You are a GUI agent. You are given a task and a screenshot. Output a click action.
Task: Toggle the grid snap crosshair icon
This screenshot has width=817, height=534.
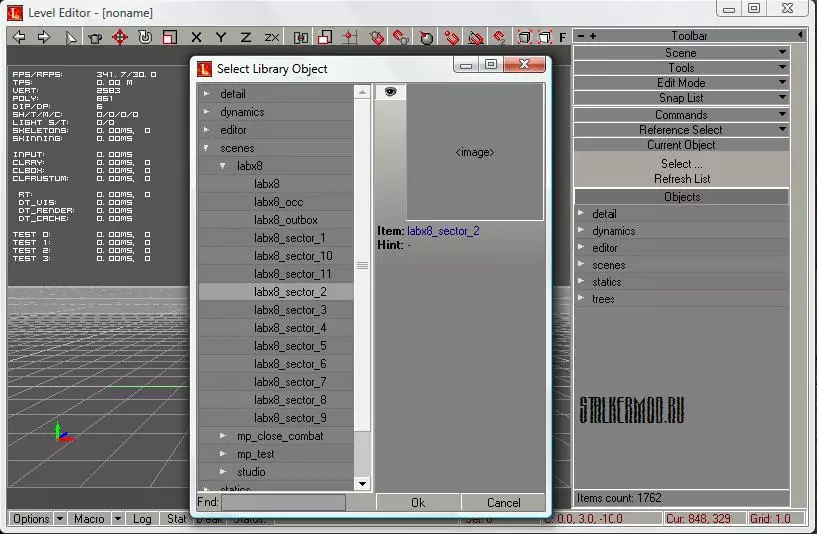point(350,38)
